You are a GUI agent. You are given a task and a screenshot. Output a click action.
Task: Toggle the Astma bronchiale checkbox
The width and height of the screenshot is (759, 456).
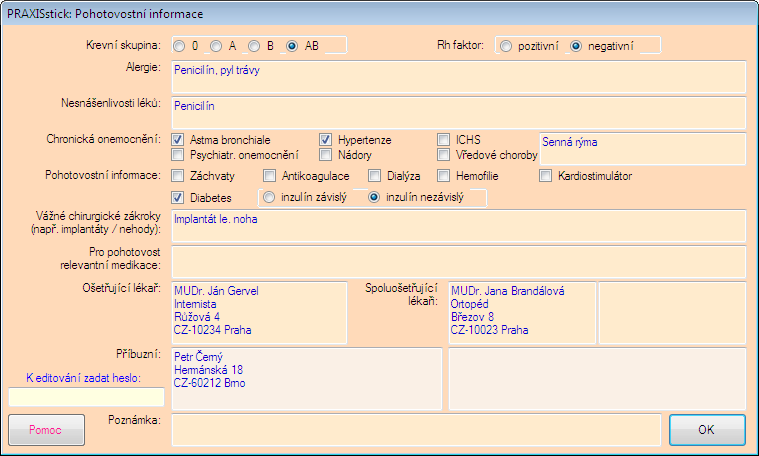(179, 140)
